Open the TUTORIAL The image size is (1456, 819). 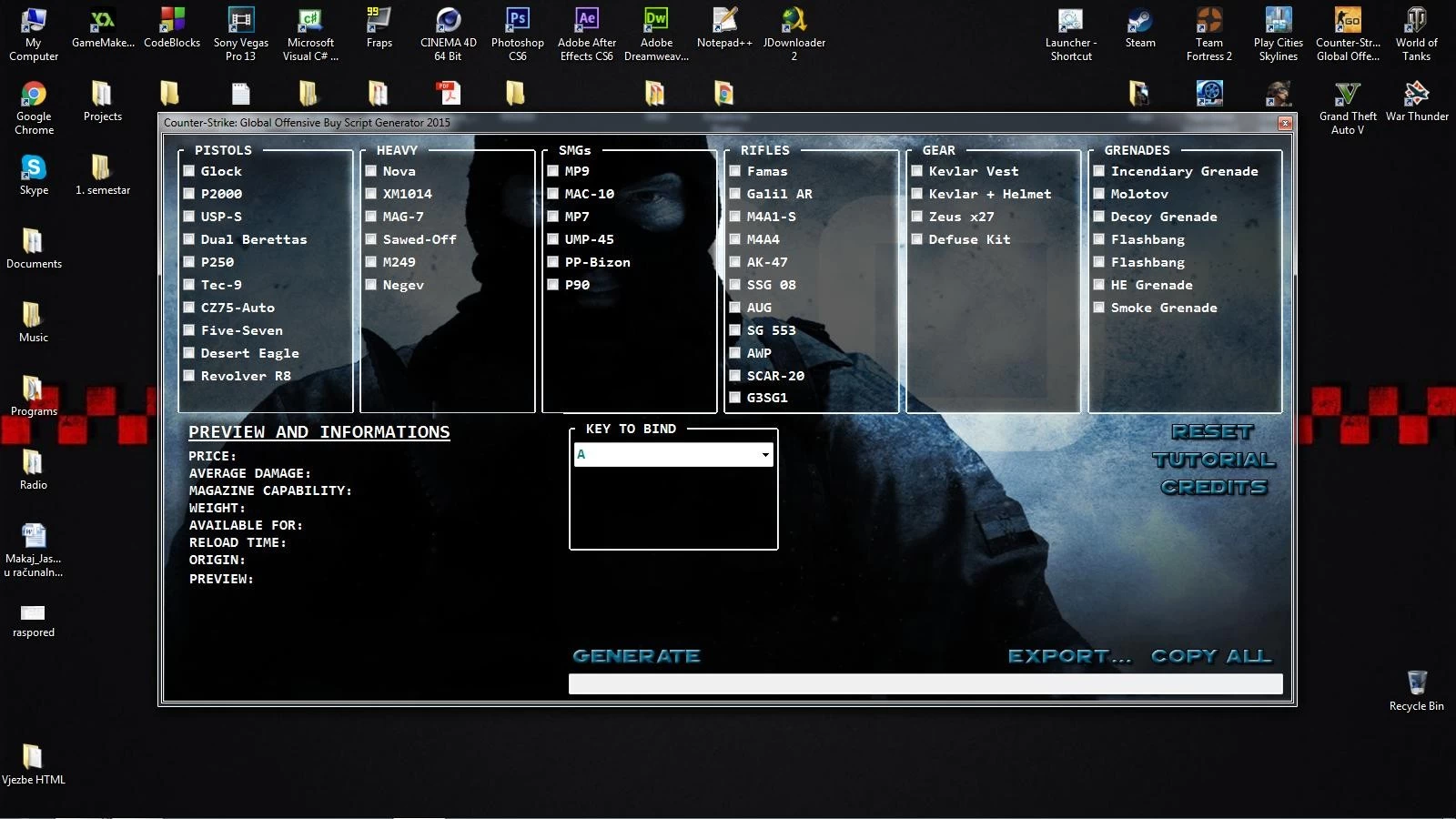tap(1214, 460)
